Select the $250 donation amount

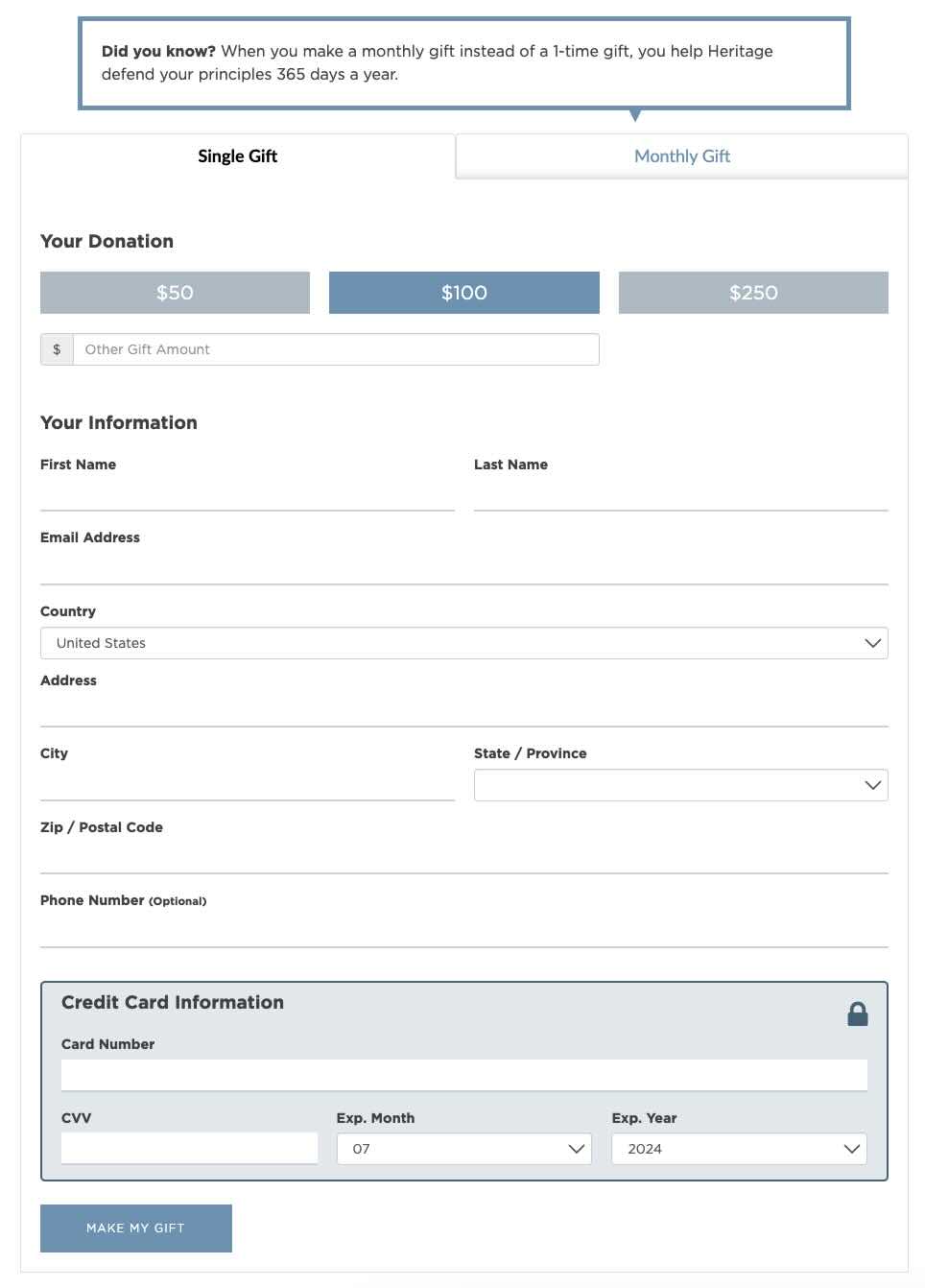pos(753,293)
